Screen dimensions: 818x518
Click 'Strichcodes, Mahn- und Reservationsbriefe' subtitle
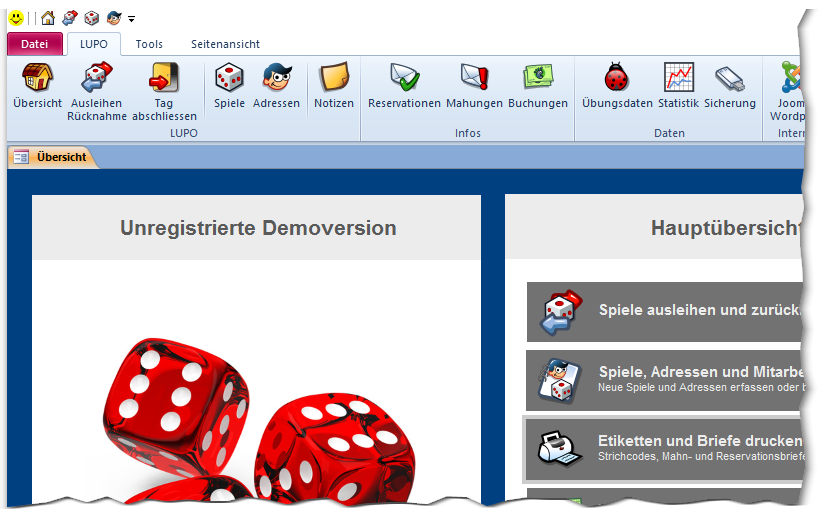point(702,456)
